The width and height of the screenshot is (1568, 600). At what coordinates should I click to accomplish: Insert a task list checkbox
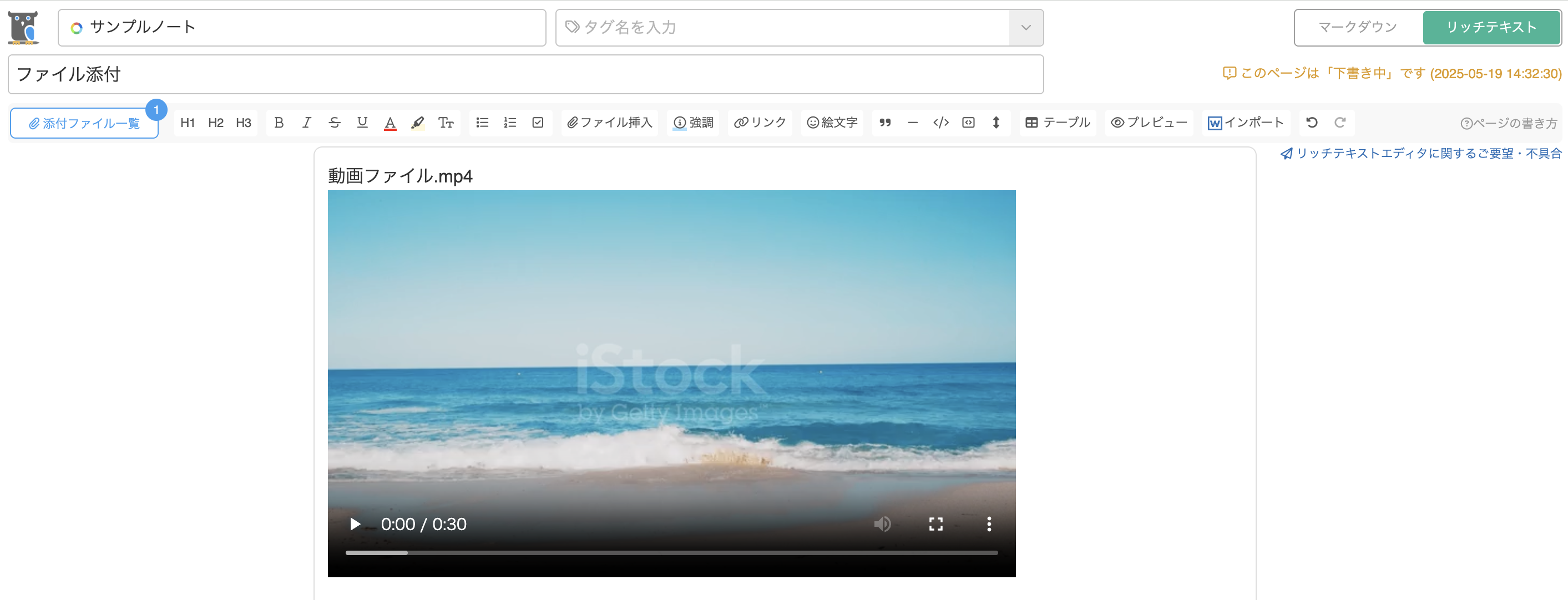pyautogui.click(x=538, y=123)
